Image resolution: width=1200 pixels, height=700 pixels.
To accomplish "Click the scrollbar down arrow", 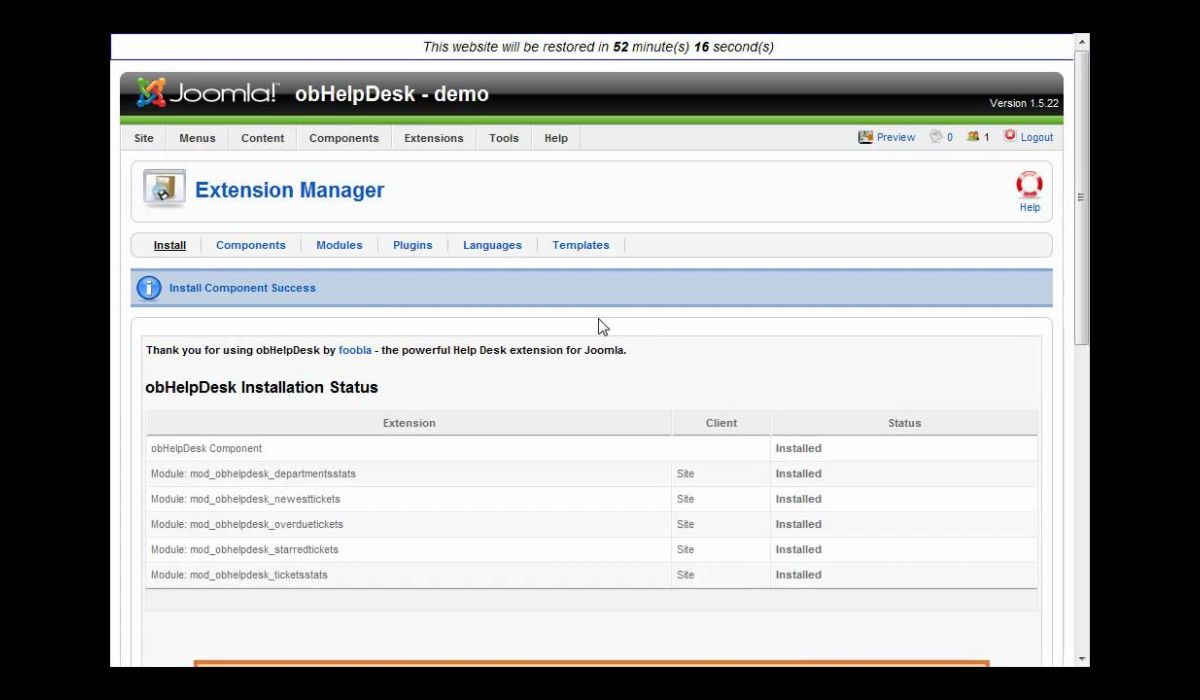I will 1081,659.
